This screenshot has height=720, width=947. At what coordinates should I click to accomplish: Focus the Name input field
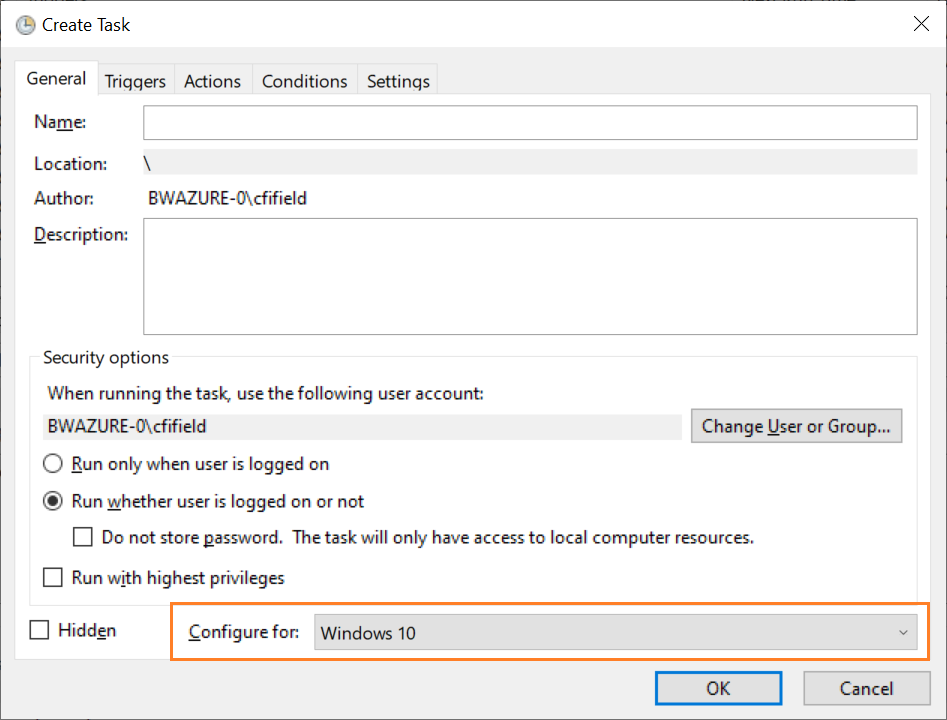(530, 123)
